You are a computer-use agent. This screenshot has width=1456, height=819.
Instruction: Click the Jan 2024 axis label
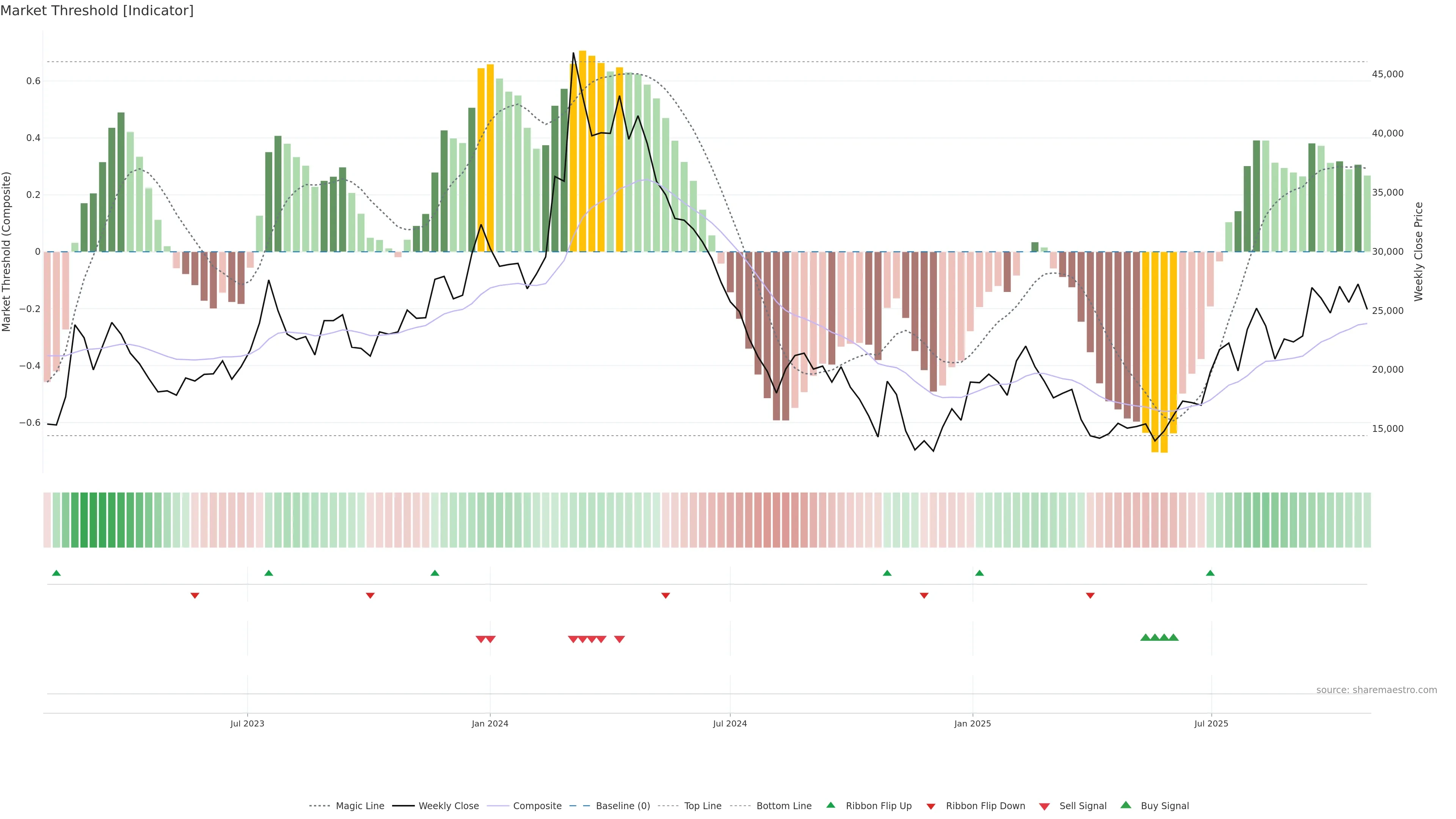tap(490, 723)
